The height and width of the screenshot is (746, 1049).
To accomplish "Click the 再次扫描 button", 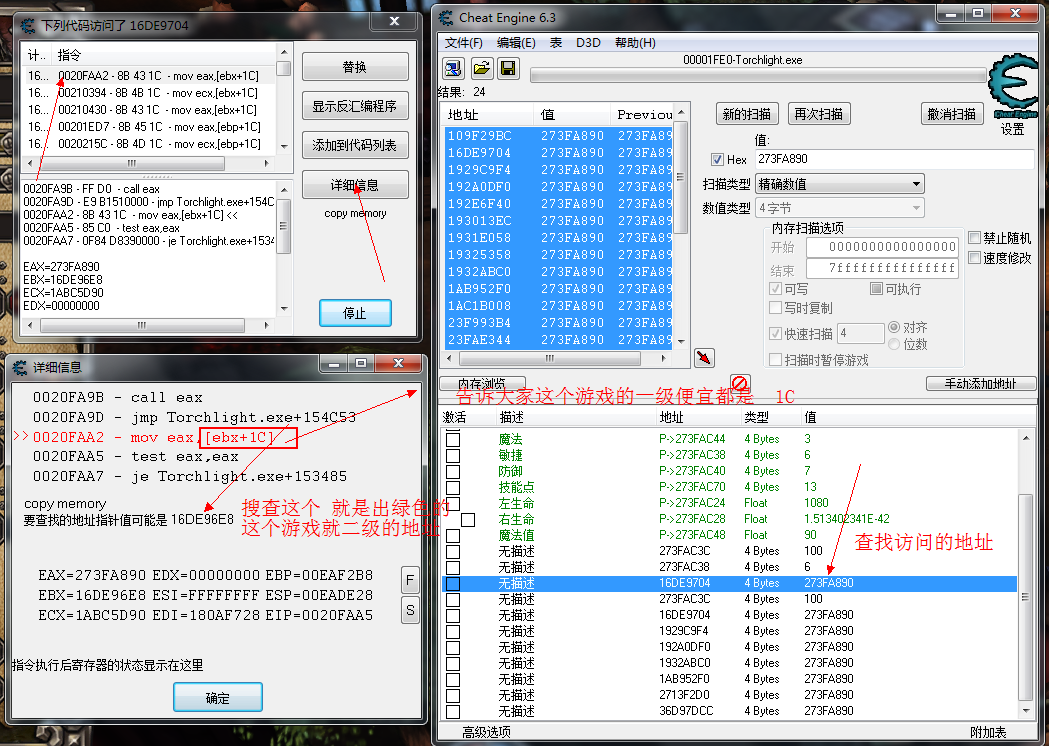I will pyautogui.click(x=818, y=114).
